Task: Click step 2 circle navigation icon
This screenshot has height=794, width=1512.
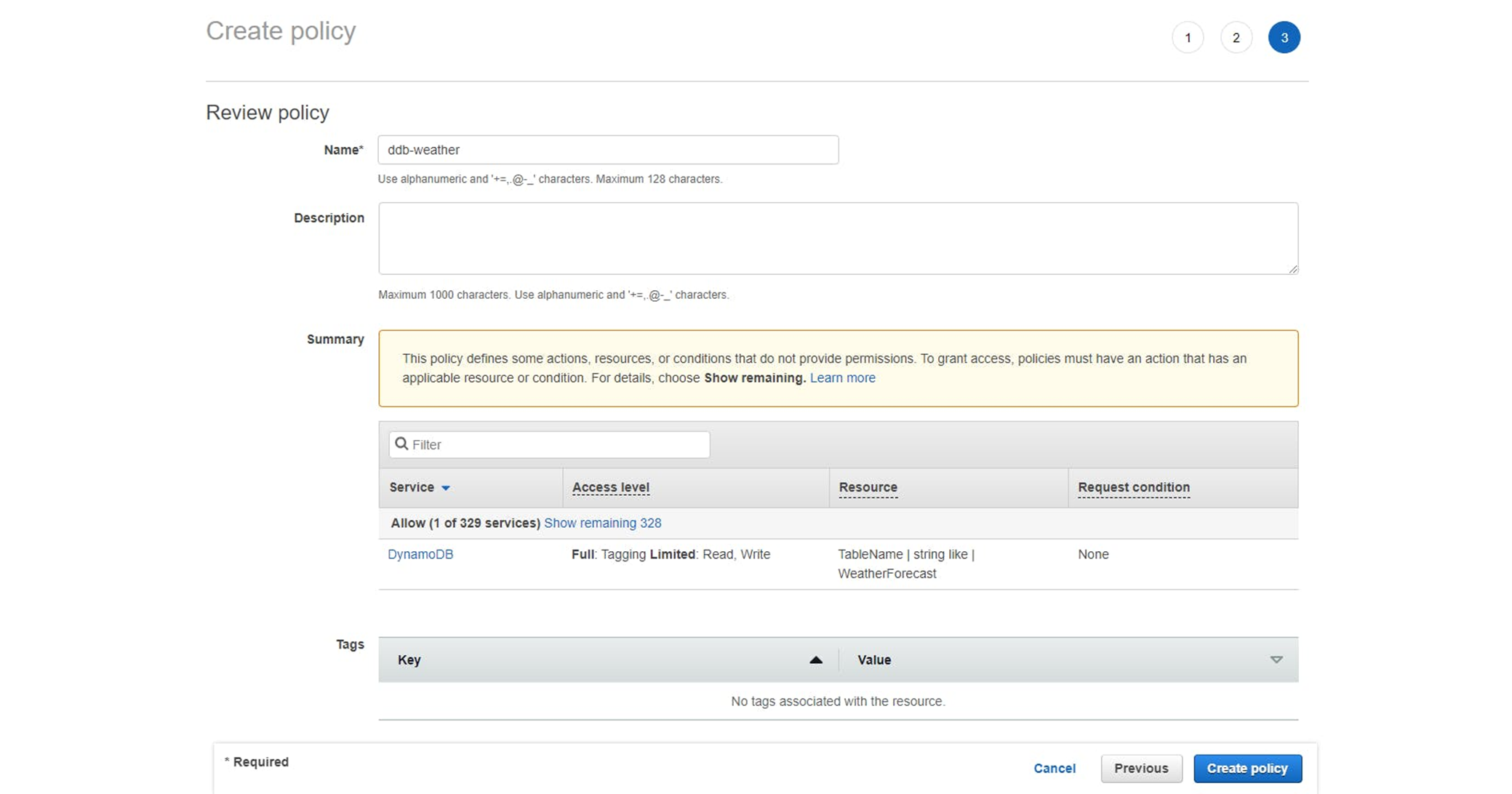Action: (1236, 37)
